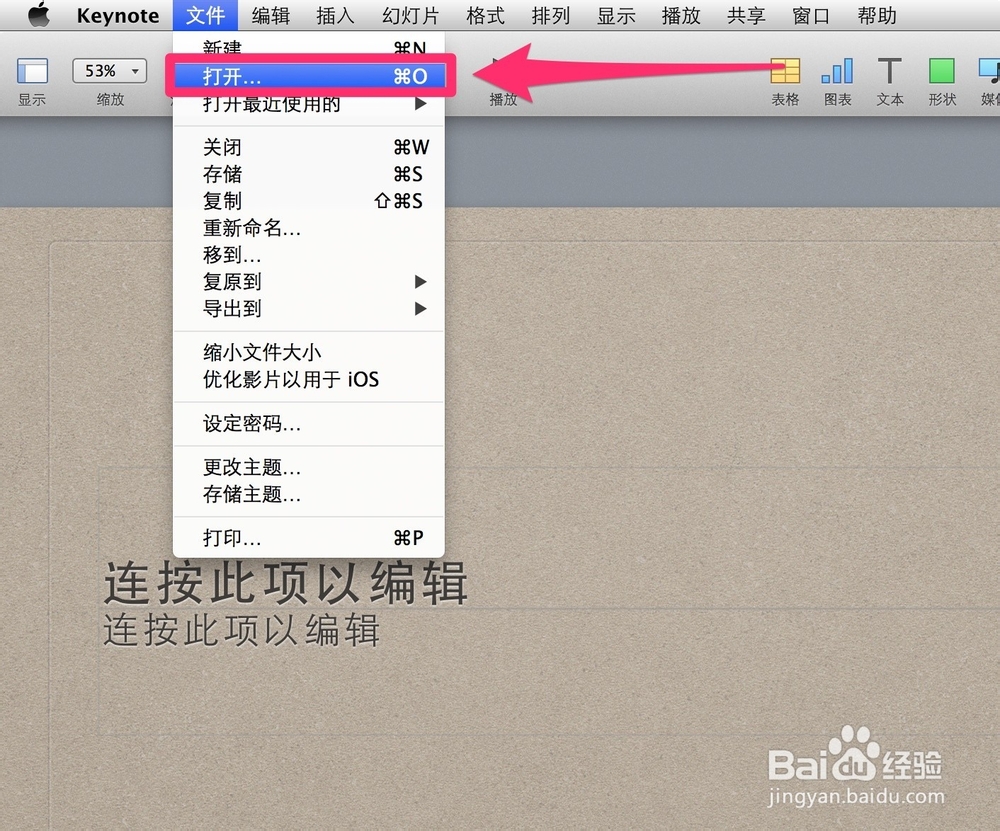Click the Keynote application menu
1000x831 pixels.
[x=118, y=15]
